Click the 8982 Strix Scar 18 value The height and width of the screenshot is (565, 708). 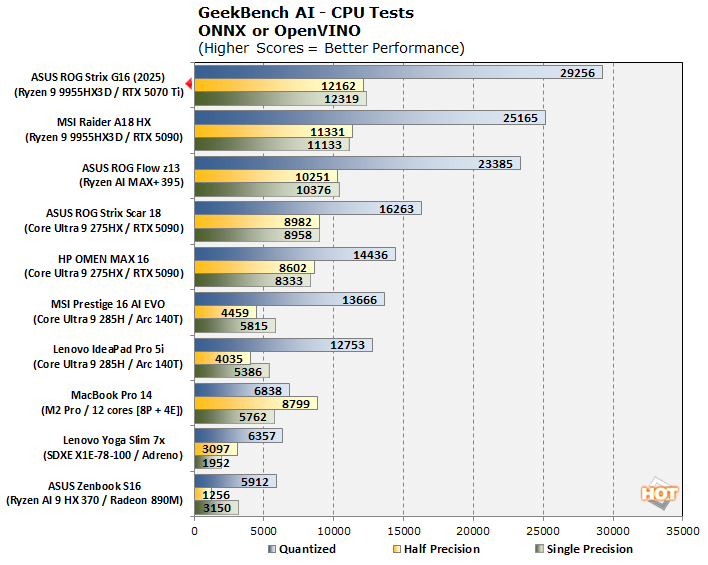(298, 222)
